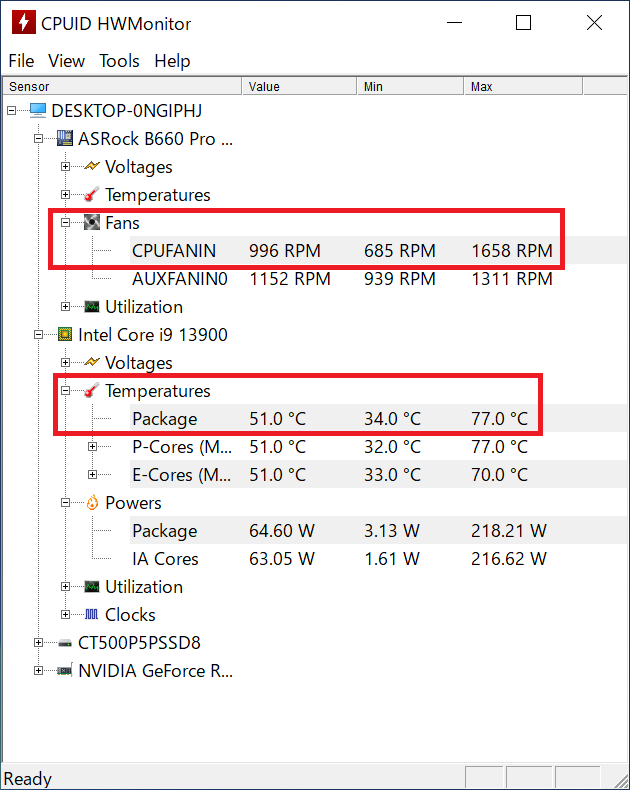This screenshot has height=790, width=630.
Task: Select the DESKTOP-0NGIPHJ tree label
Action: (127, 110)
